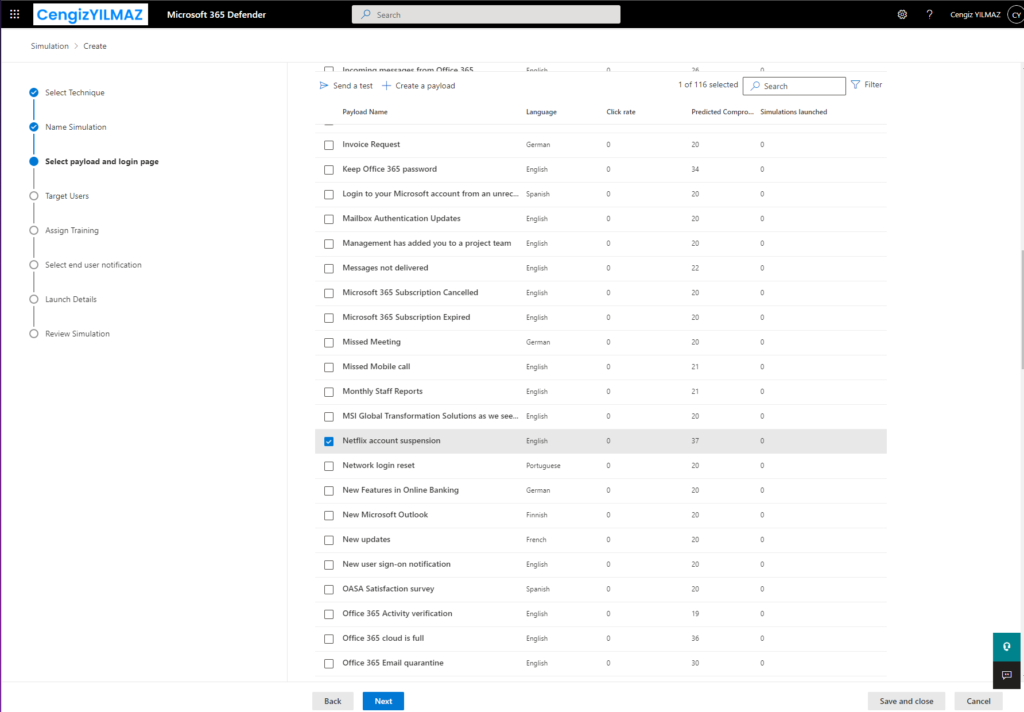This screenshot has height=712, width=1024.
Task: Click the teal help widget icon
Action: (1006, 647)
